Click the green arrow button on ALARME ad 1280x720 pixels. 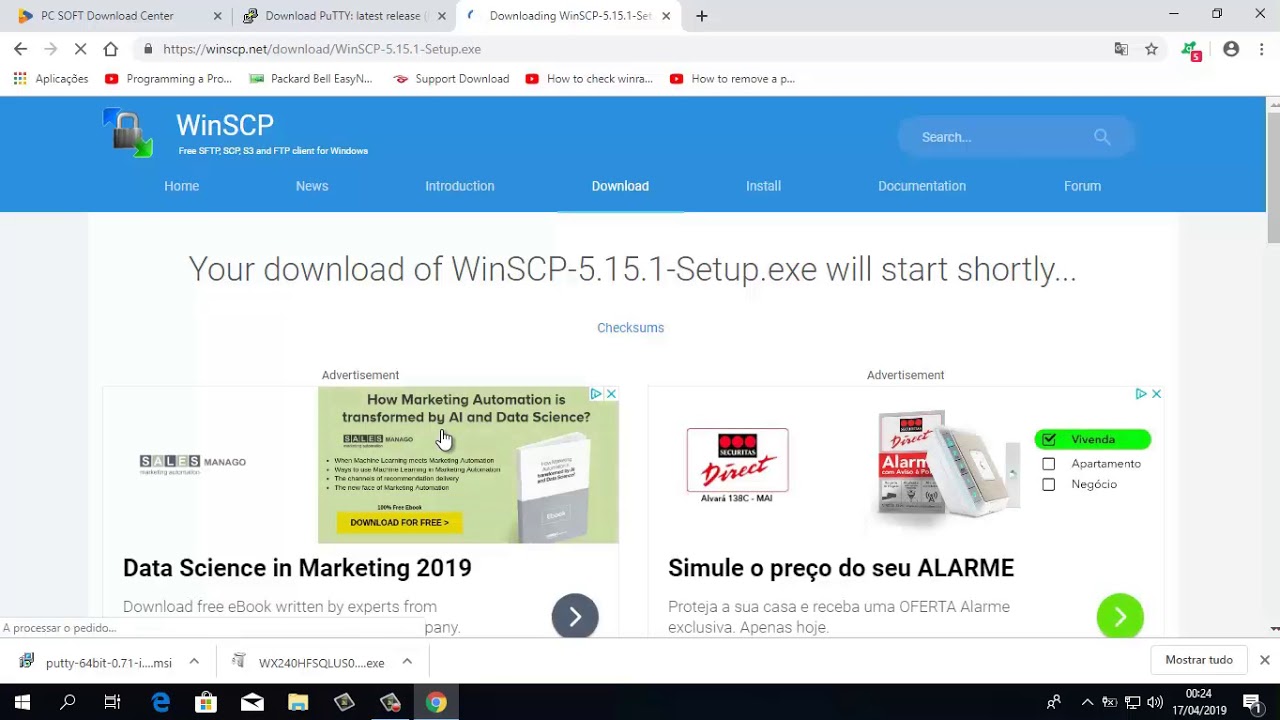pos(1120,617)
